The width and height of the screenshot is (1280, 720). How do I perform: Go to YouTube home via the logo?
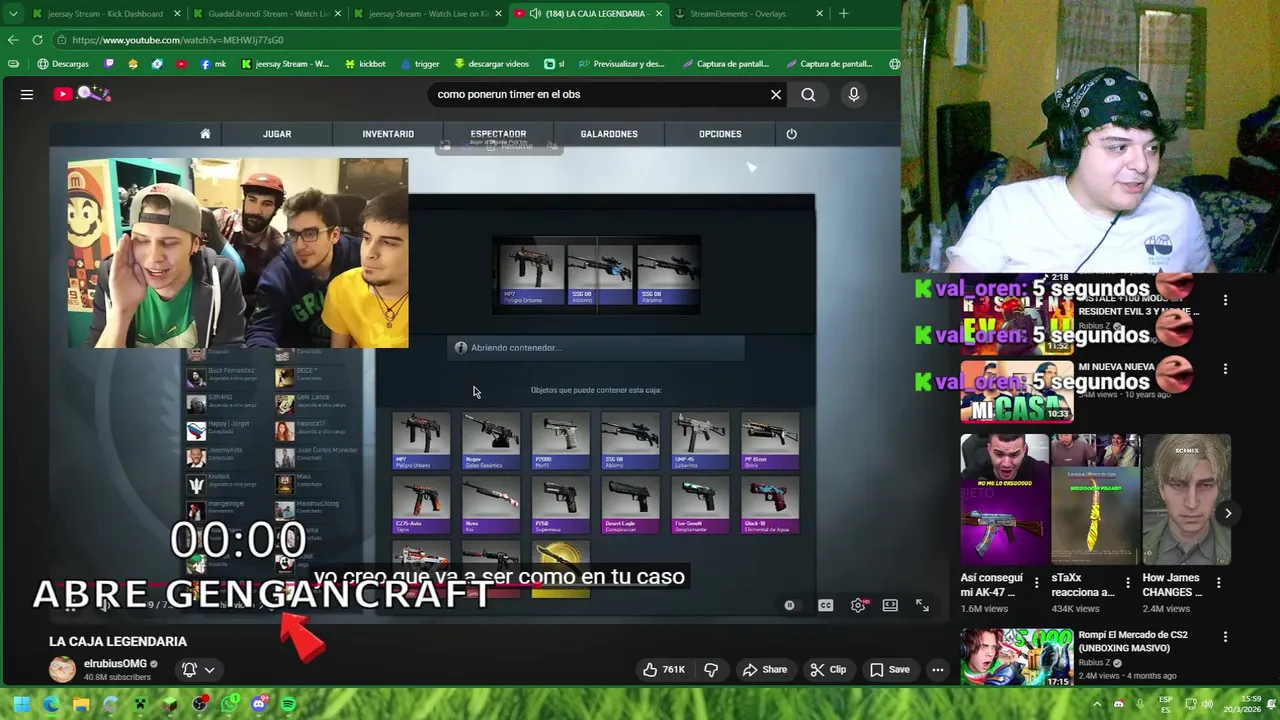point(82,94)
